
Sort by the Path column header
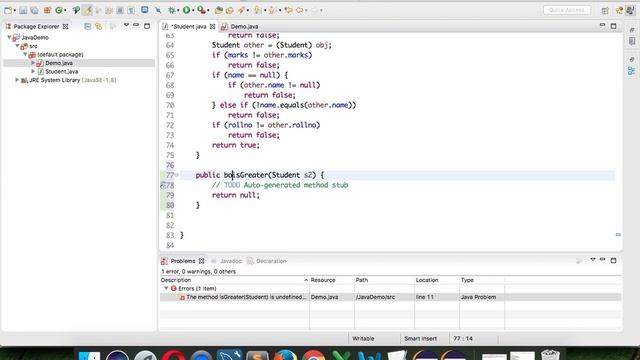point(384,280)
